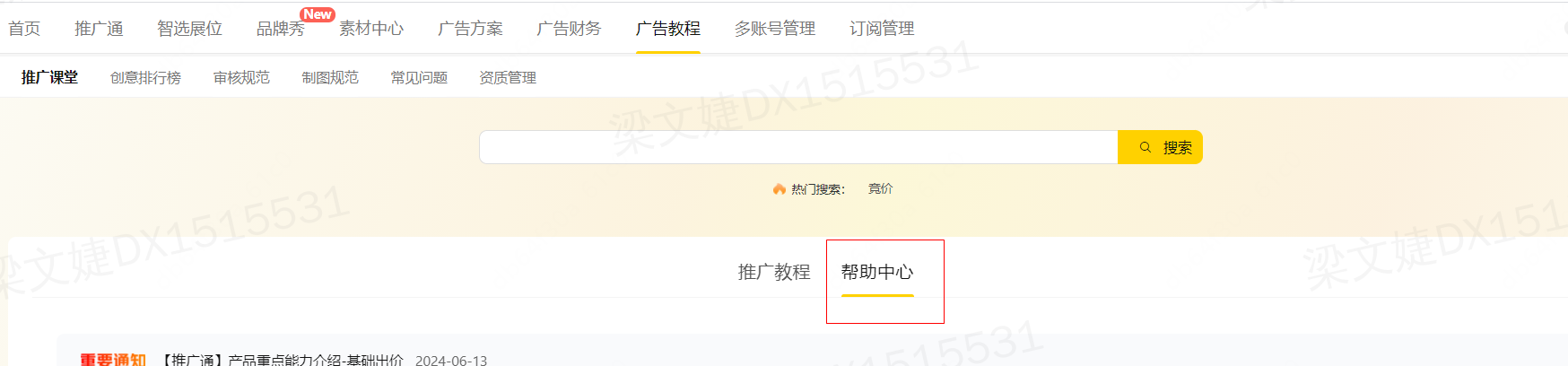Navigate to 广告财务
Screen dimensions: 1568x366
click(569, 29)
